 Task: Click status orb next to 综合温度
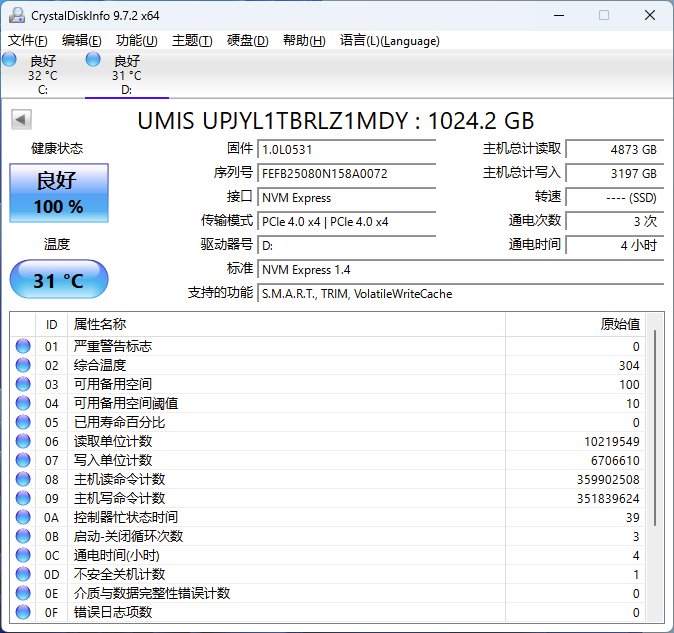(23, 365)
